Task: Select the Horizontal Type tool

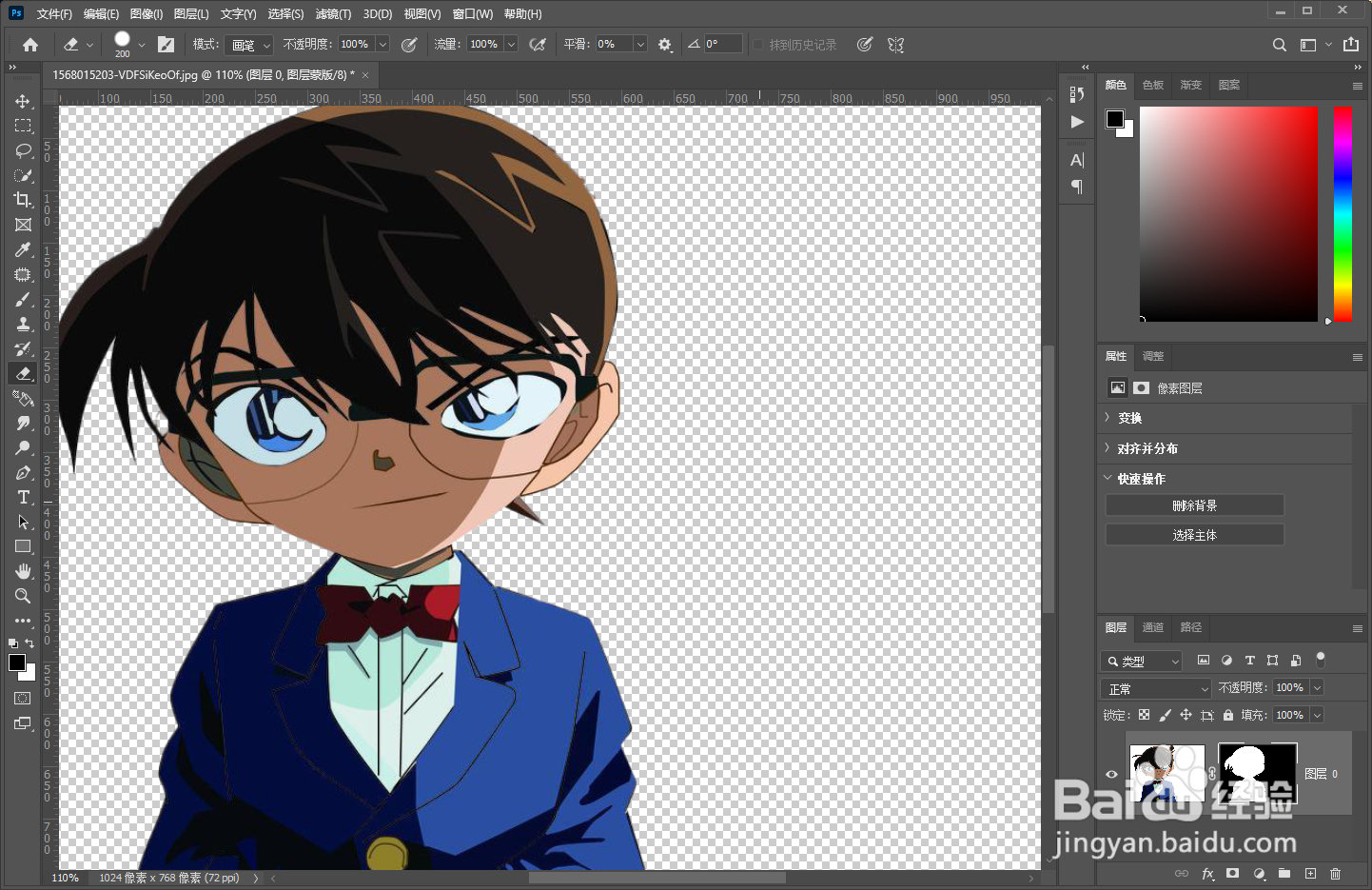Action: click(x=23, y=497)
